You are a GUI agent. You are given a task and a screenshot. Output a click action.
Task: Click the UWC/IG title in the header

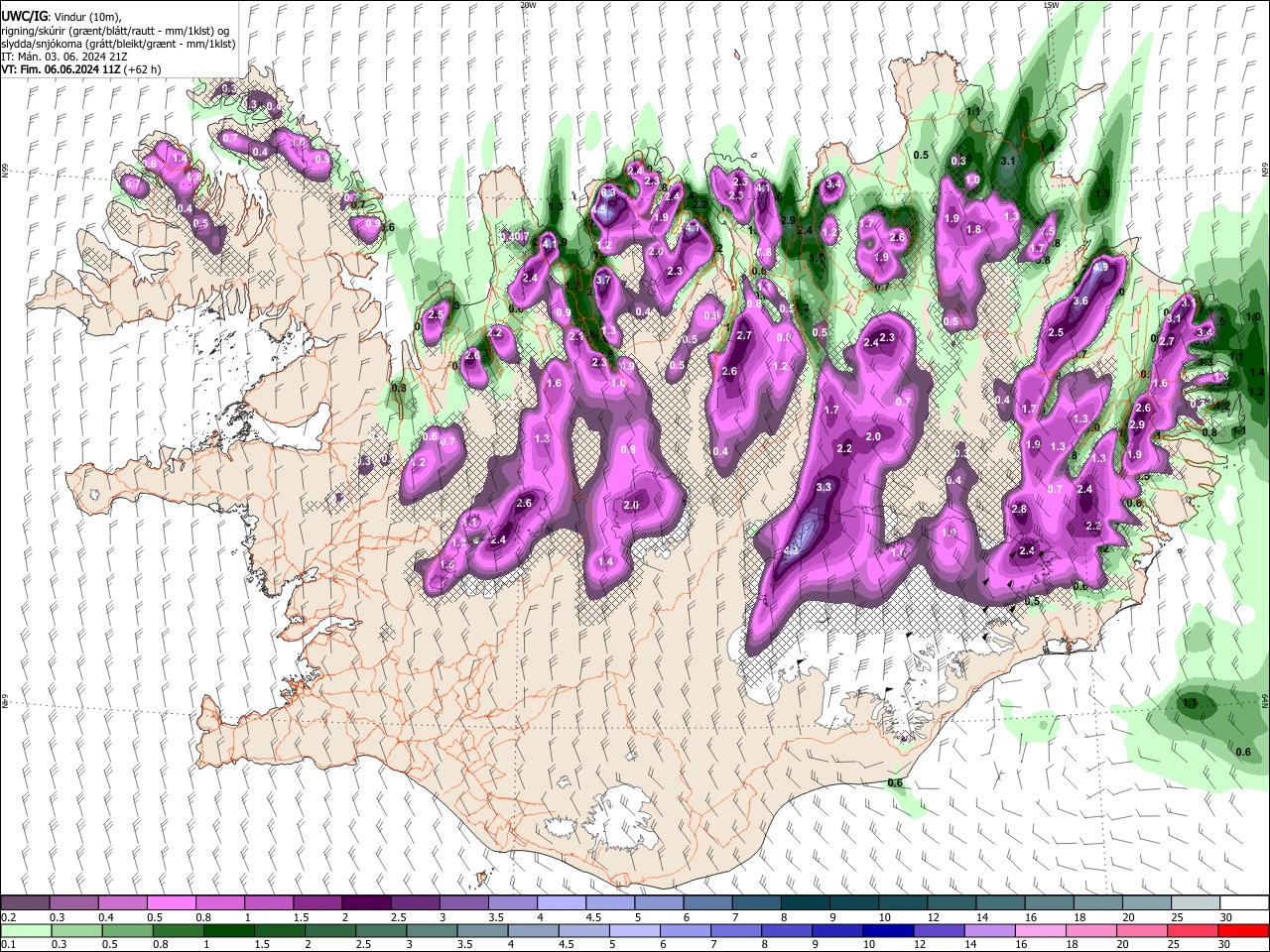pos(23,17)
